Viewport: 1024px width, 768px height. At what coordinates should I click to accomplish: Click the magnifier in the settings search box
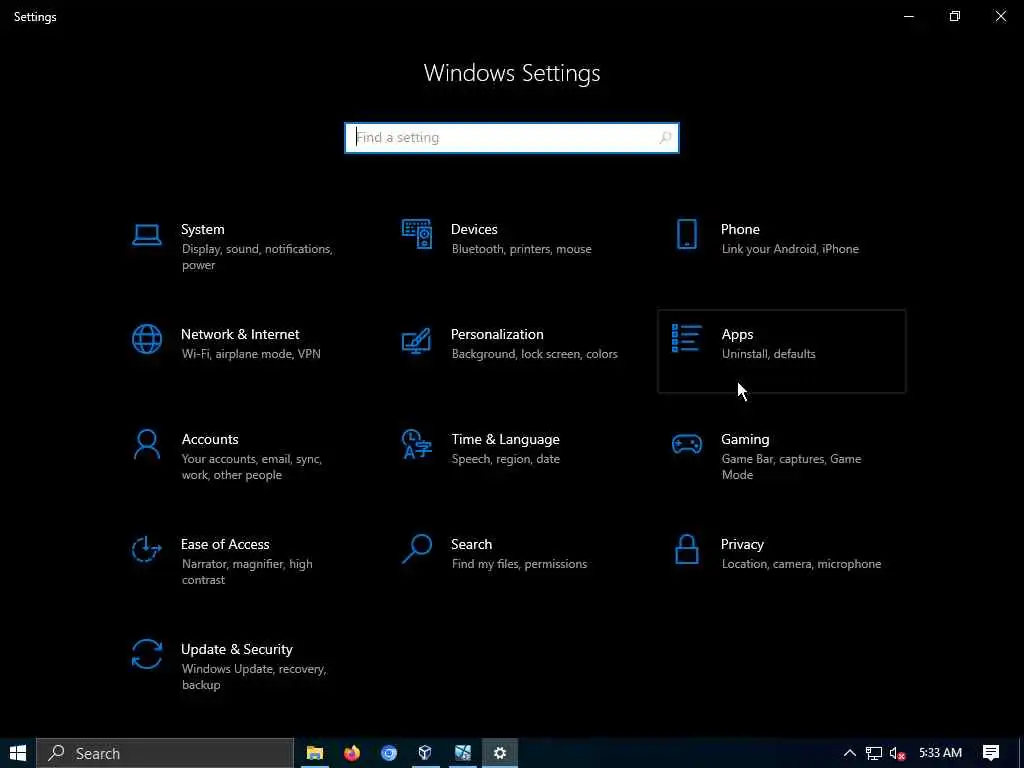[665, 138]
